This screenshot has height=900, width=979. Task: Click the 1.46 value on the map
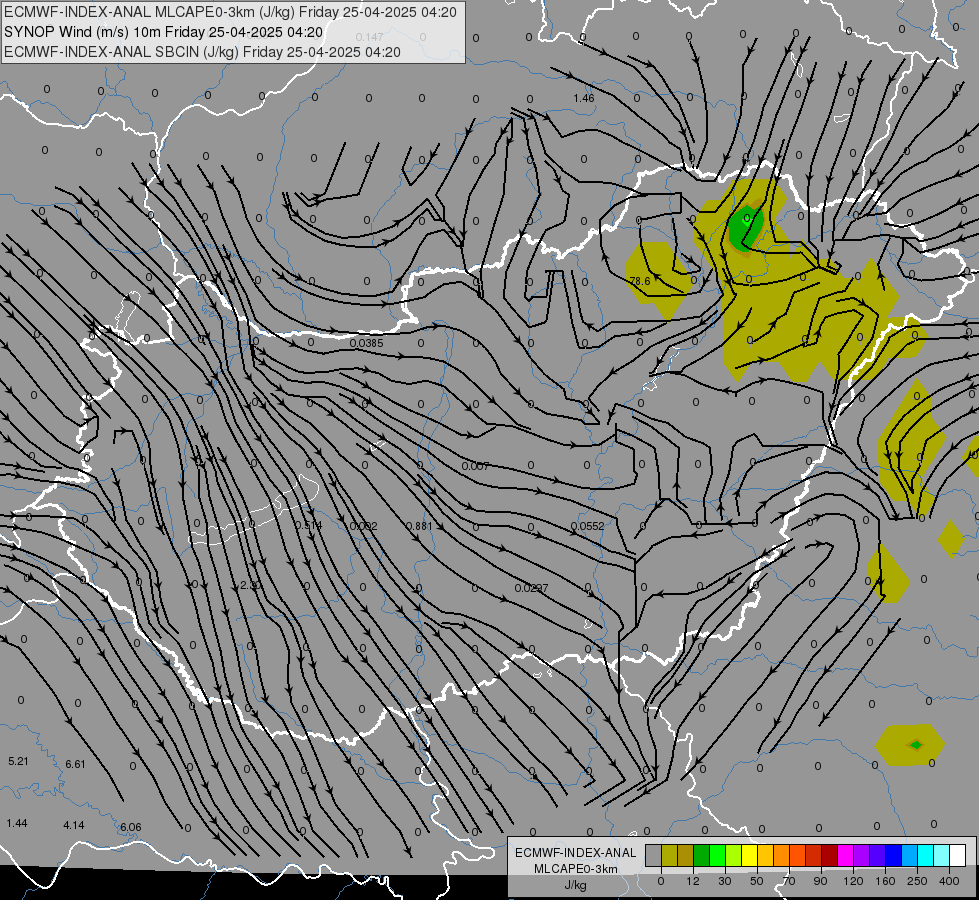click(584, 98)
